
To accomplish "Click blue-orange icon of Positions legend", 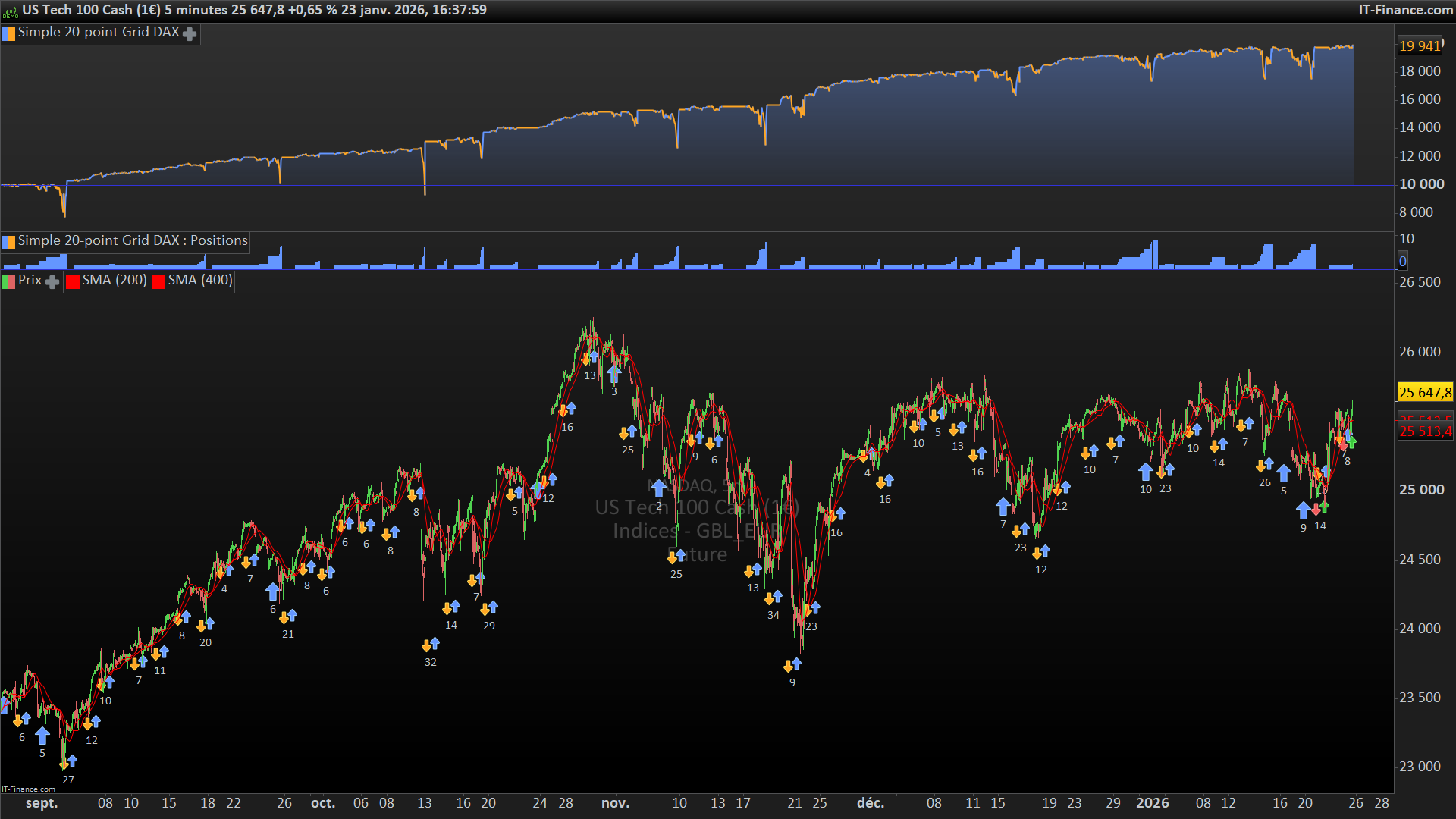I will 8,242.
